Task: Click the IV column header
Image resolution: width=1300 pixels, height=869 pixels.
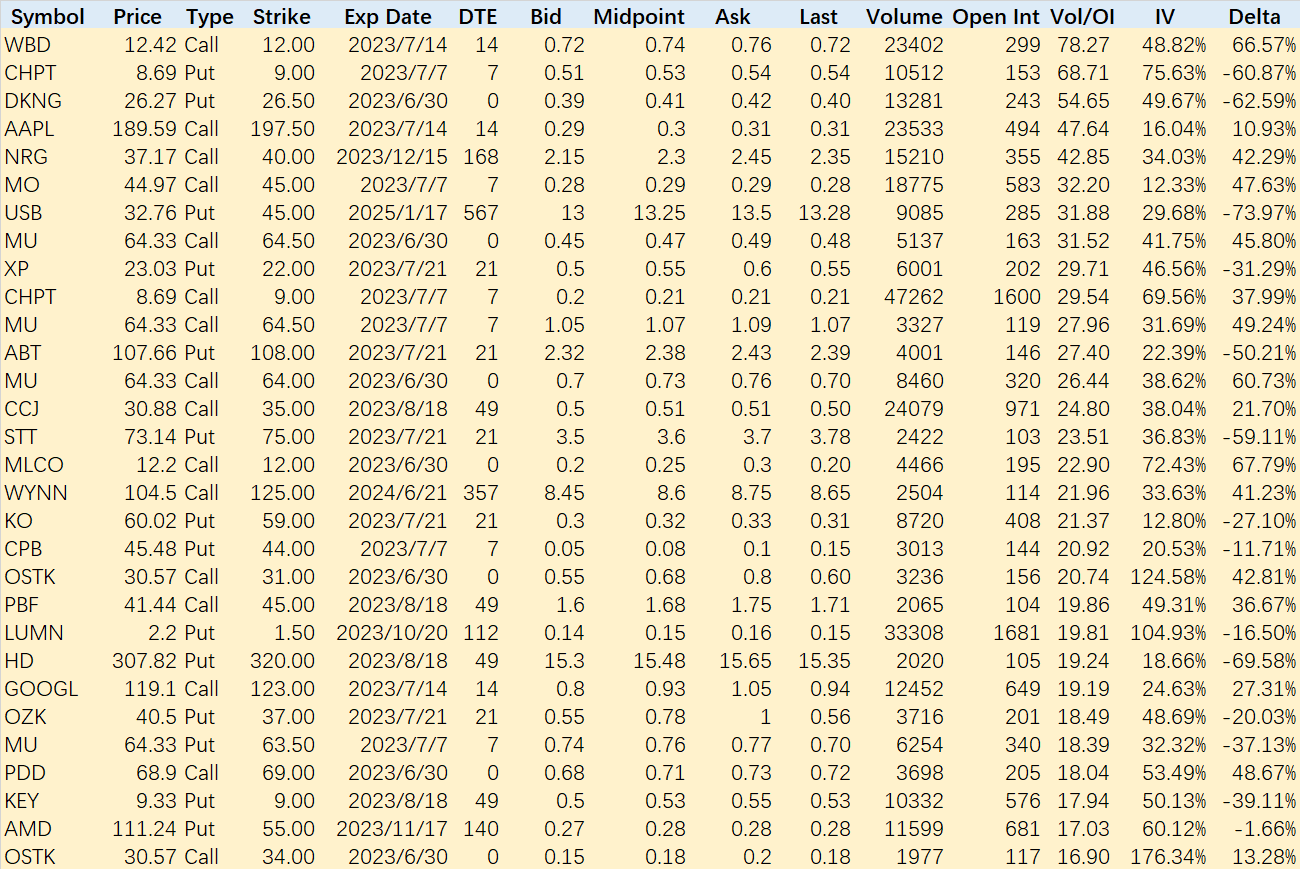Action: pos(1164,17)
